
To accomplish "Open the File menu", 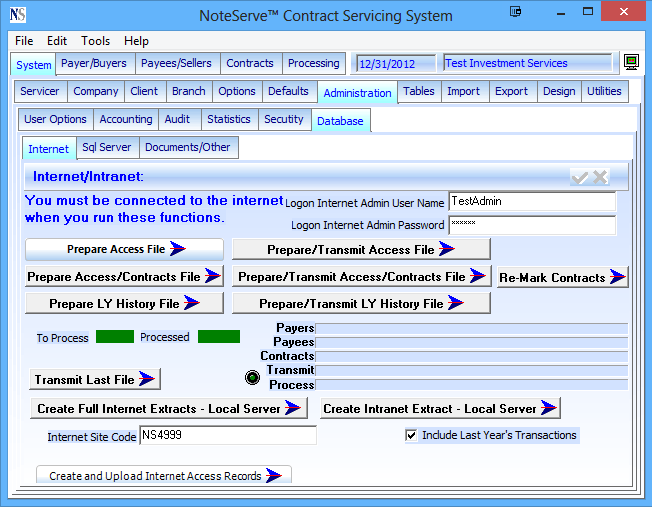I will tap(24, 41).
